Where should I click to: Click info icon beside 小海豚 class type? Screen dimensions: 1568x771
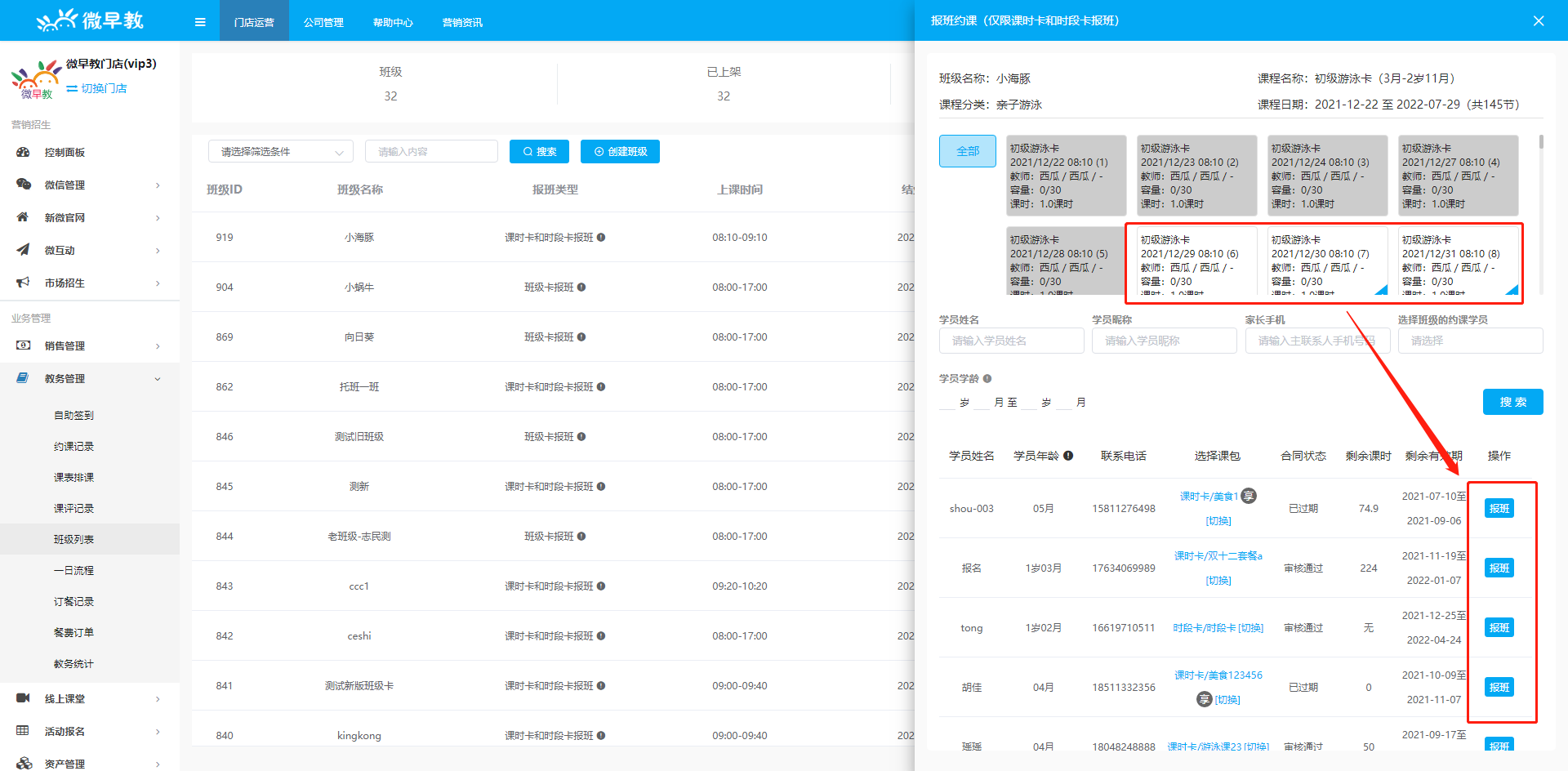pos(601,238)
